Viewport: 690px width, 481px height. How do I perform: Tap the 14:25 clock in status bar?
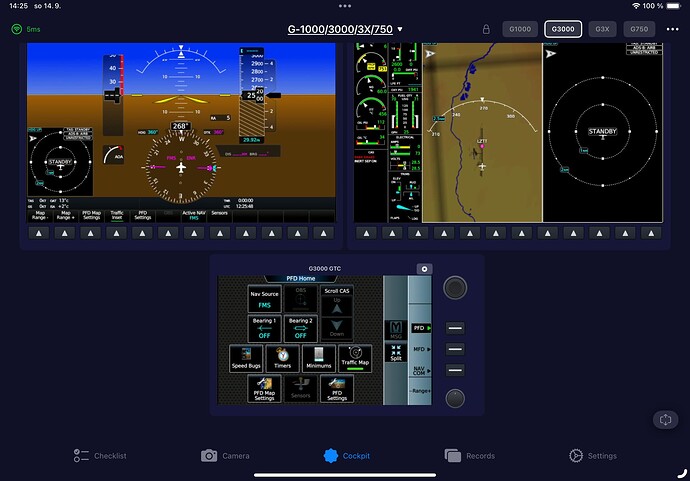coord(18,6)
